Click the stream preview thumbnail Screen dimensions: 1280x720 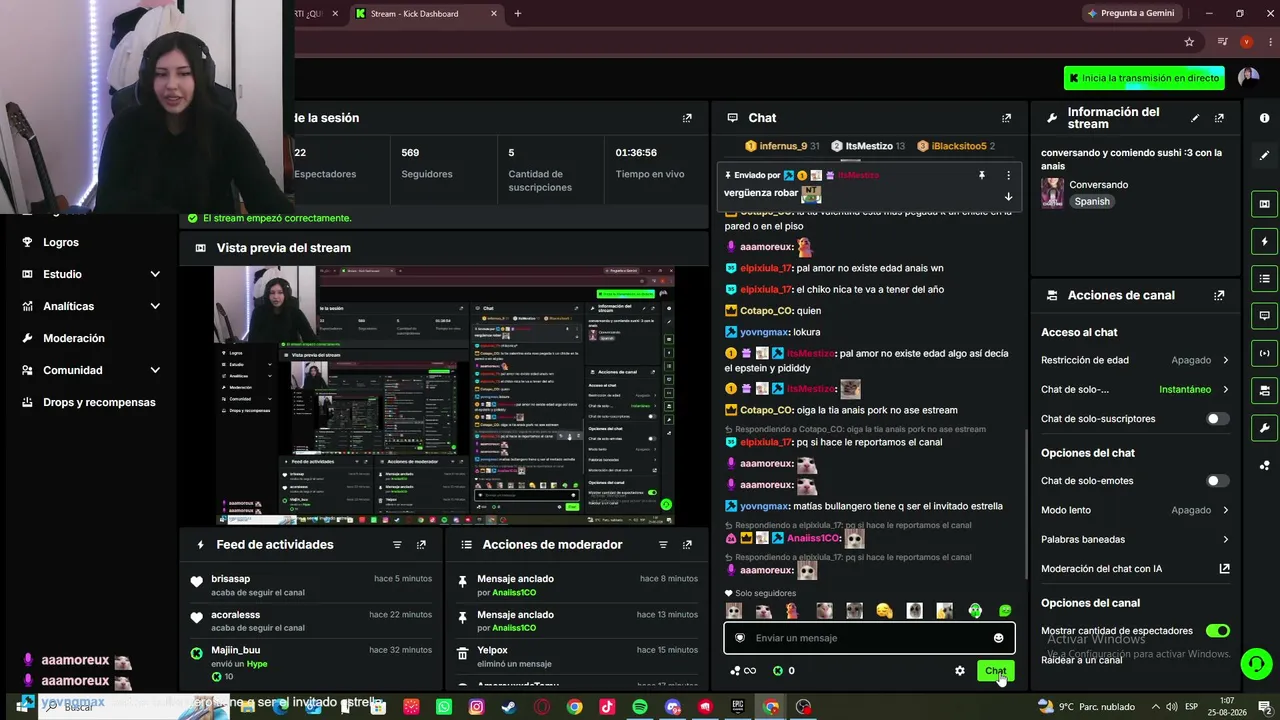coord(445,395)
